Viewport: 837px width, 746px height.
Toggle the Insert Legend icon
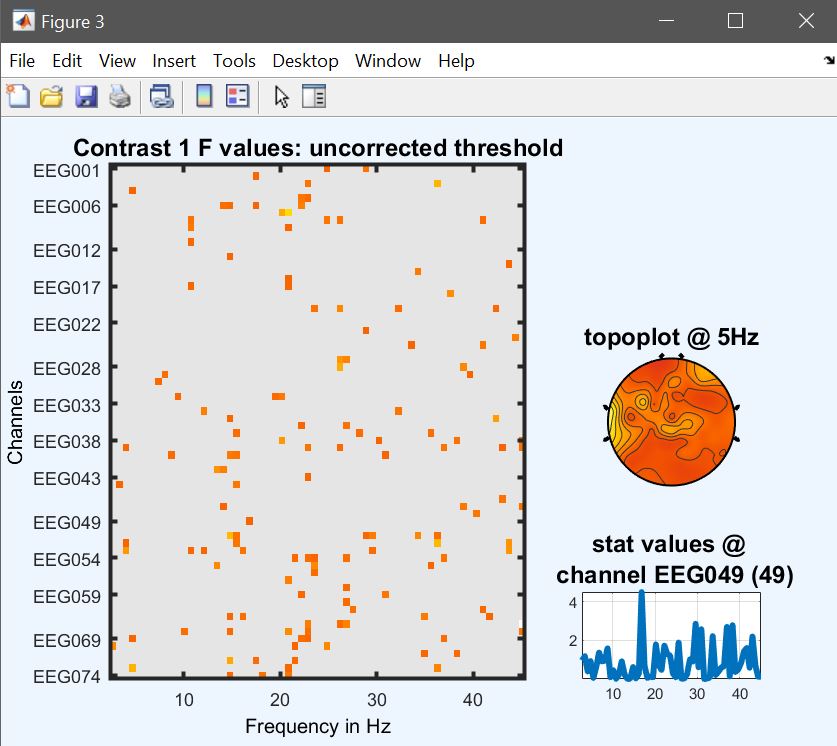(x=238, y=97)
